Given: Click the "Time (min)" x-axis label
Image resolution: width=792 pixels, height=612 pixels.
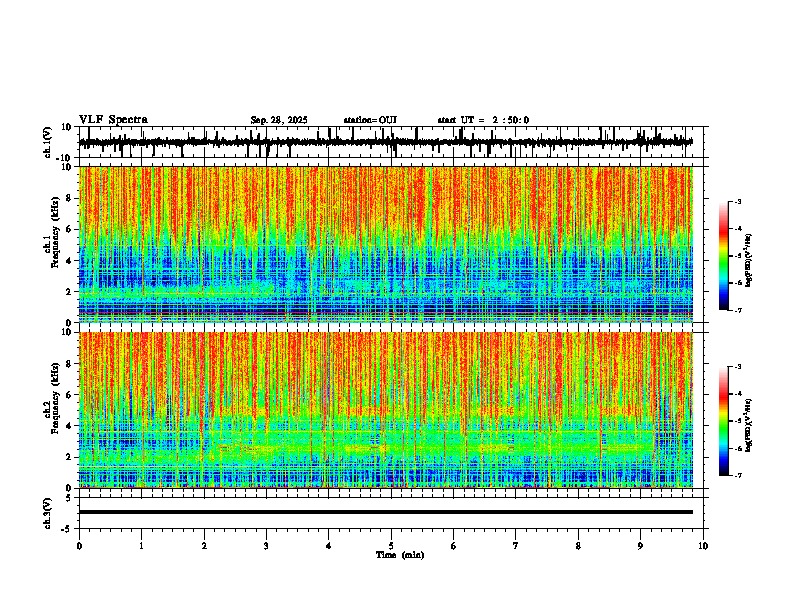Looking at the screenshot, I should 400,555.
